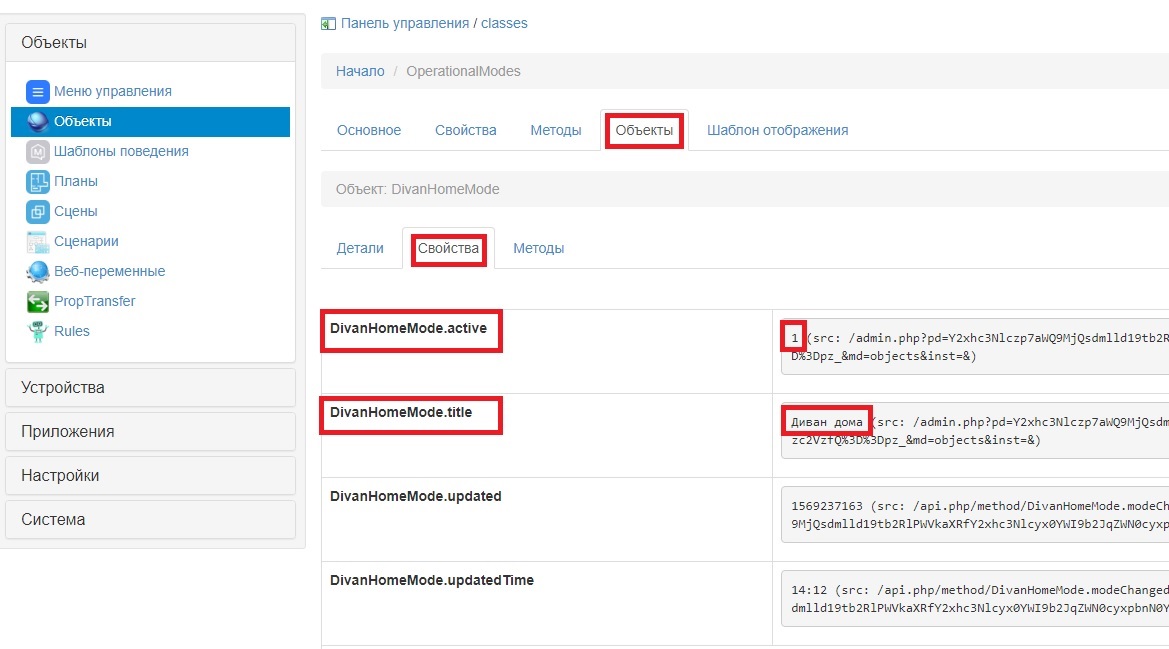Image resolution: width=1169 pixels, height=649 pixels.
Task: Open the Сценарии link
Action: tap(86, 241)
